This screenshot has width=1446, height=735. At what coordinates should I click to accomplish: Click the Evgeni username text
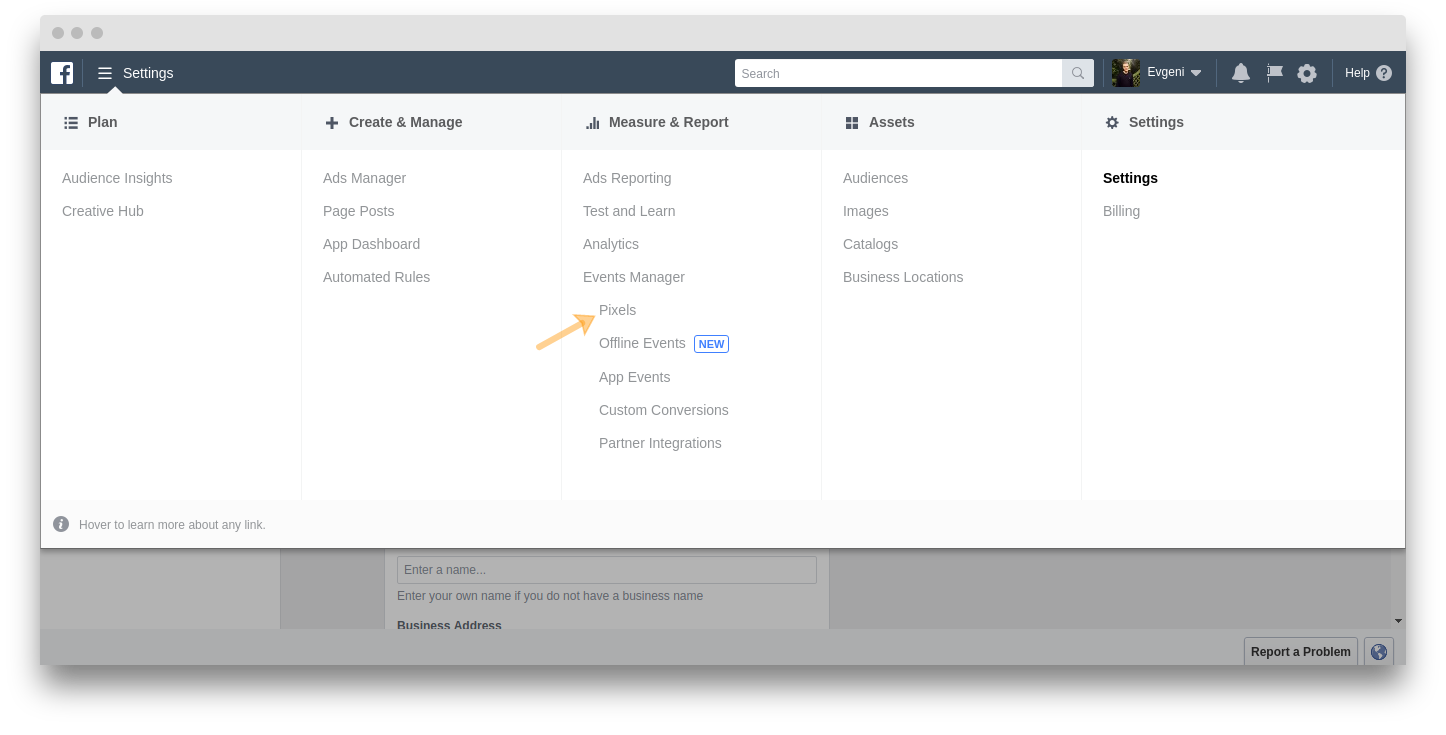1166,72
